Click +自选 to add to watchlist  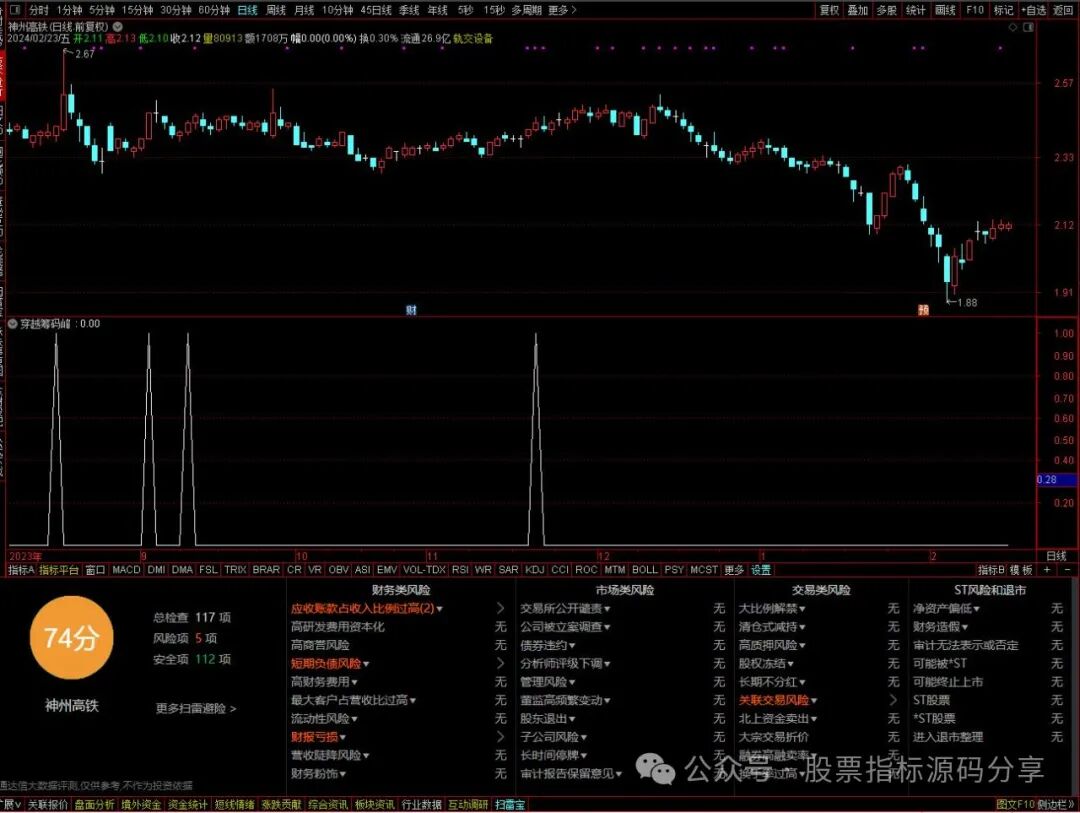(x=1033, y=10)
